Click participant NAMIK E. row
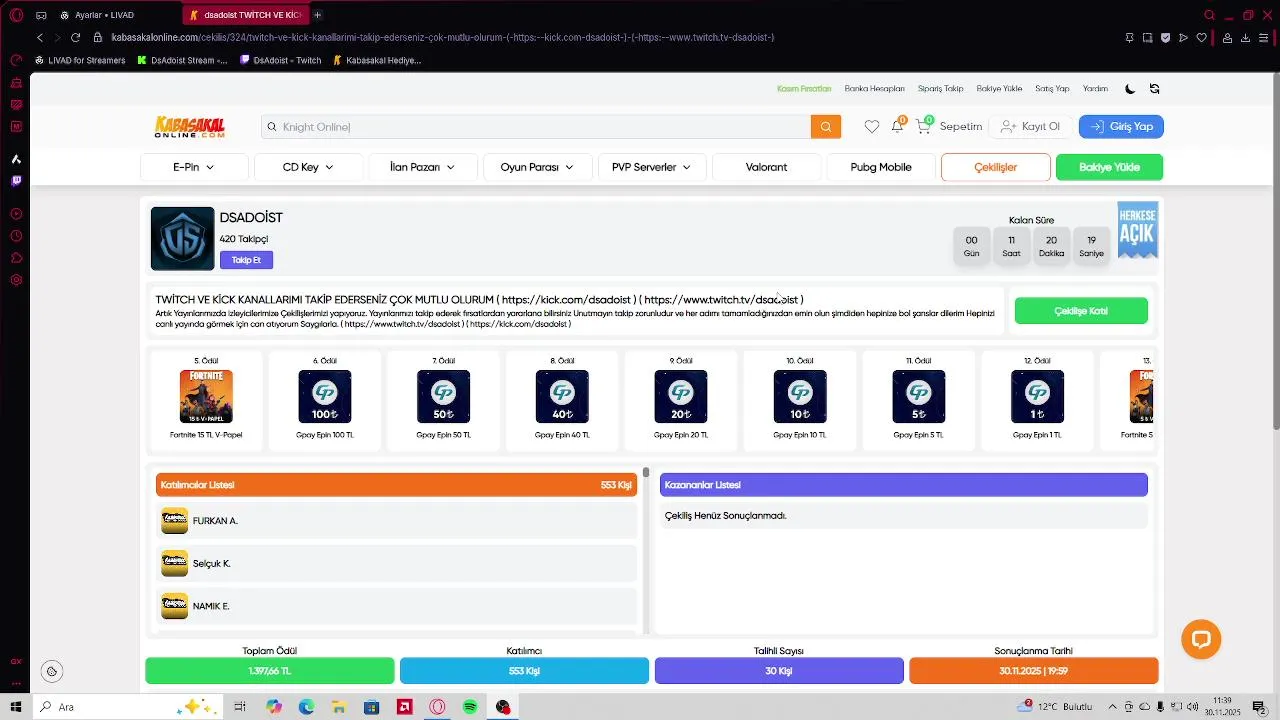 click(397, 606)
